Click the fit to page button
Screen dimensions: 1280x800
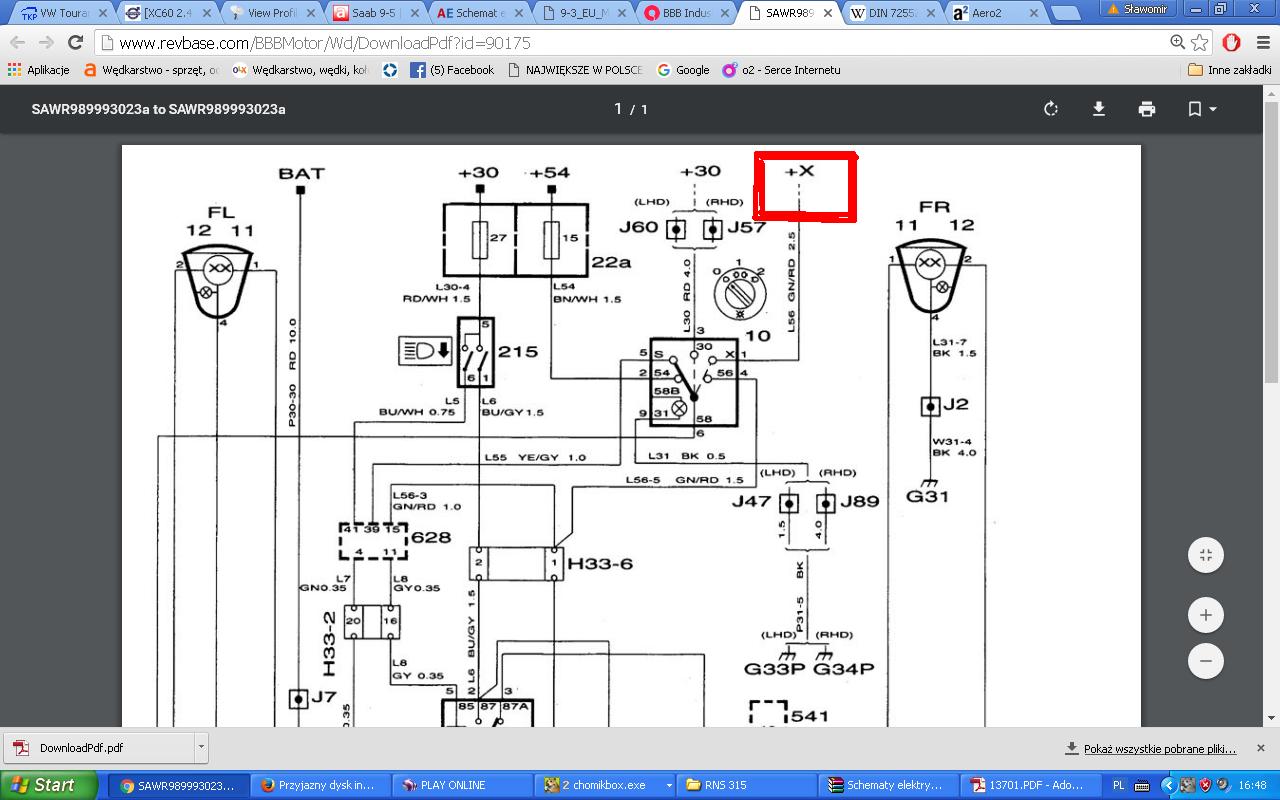click(1205, 555)
